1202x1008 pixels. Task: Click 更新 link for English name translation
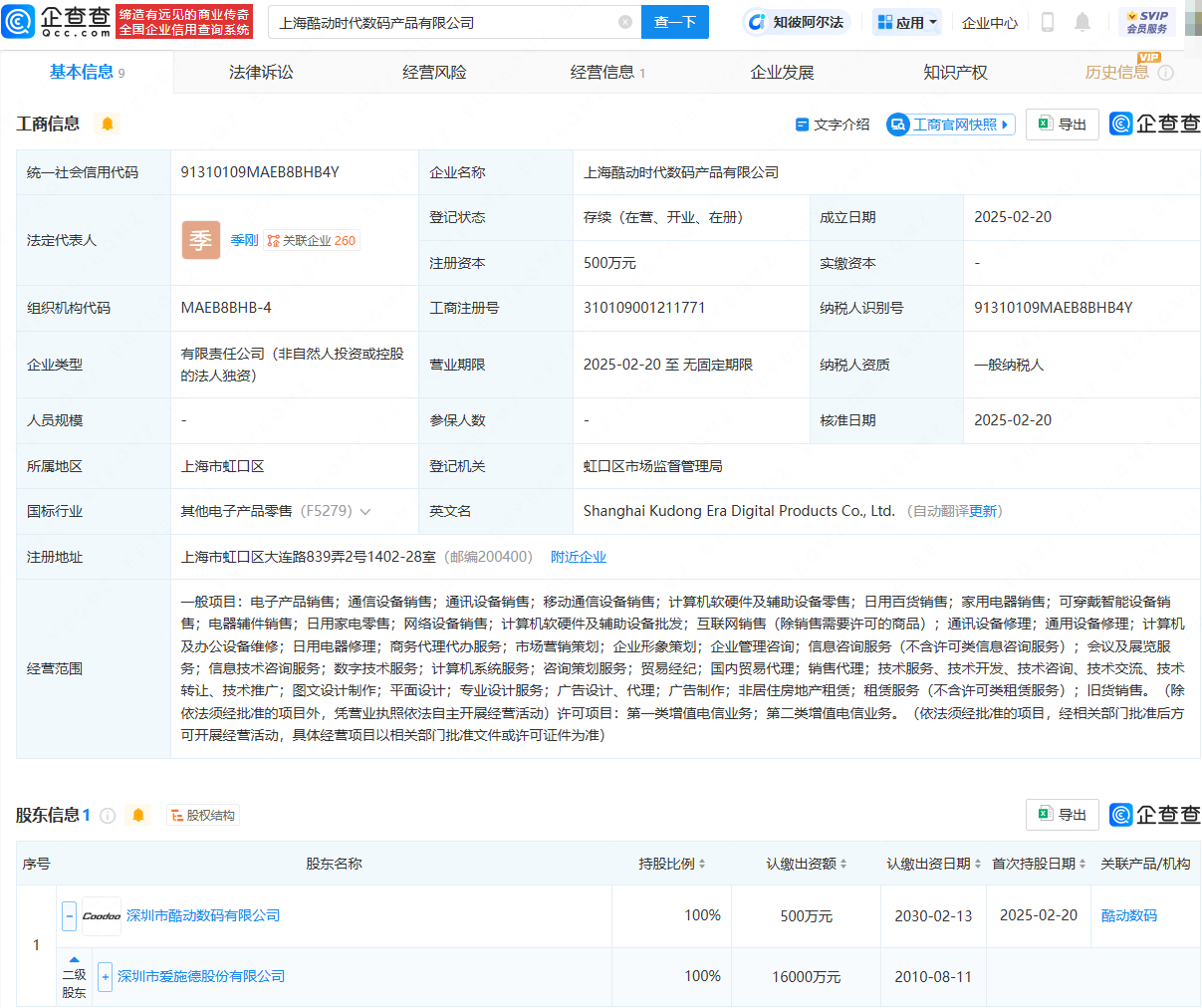click(983, 511)
